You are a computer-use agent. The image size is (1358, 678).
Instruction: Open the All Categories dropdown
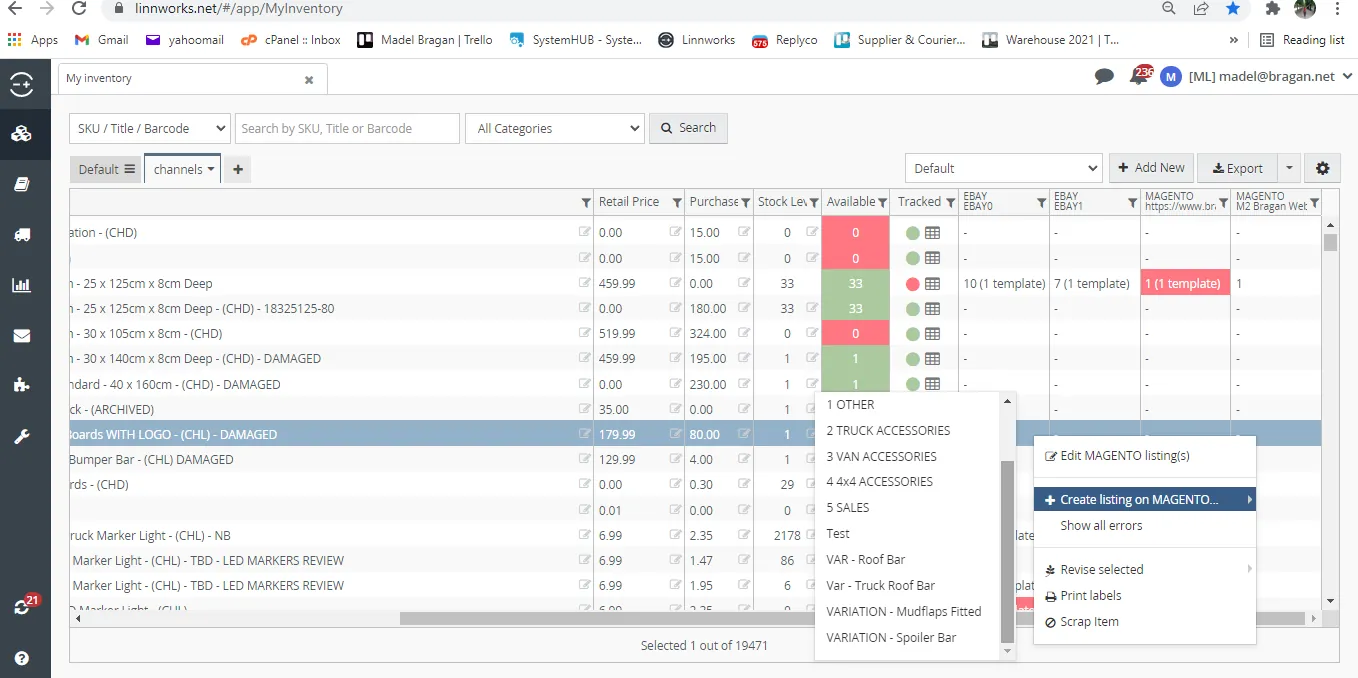click(x=555, y=128)
